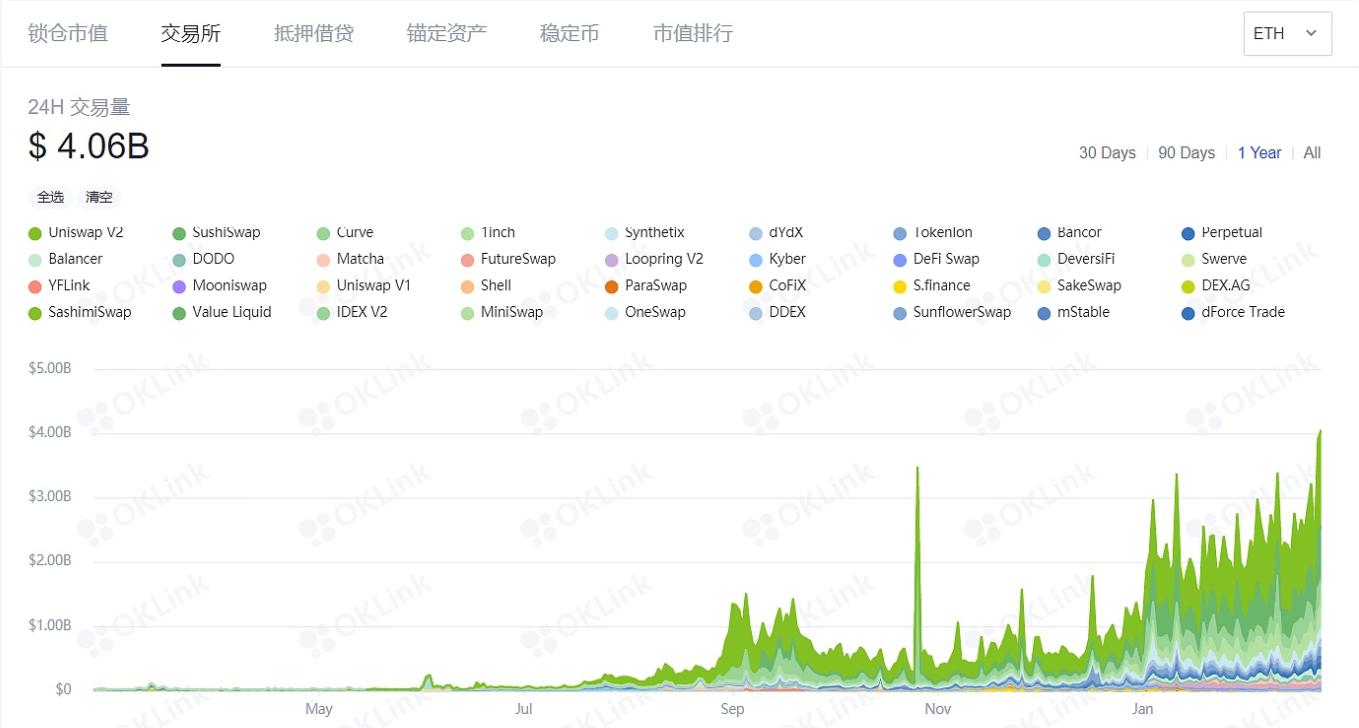1359x728 pixels.
Task: Click the ParaSwap orange legend dot
Action: pyautogui.click(x=612, y=286)
